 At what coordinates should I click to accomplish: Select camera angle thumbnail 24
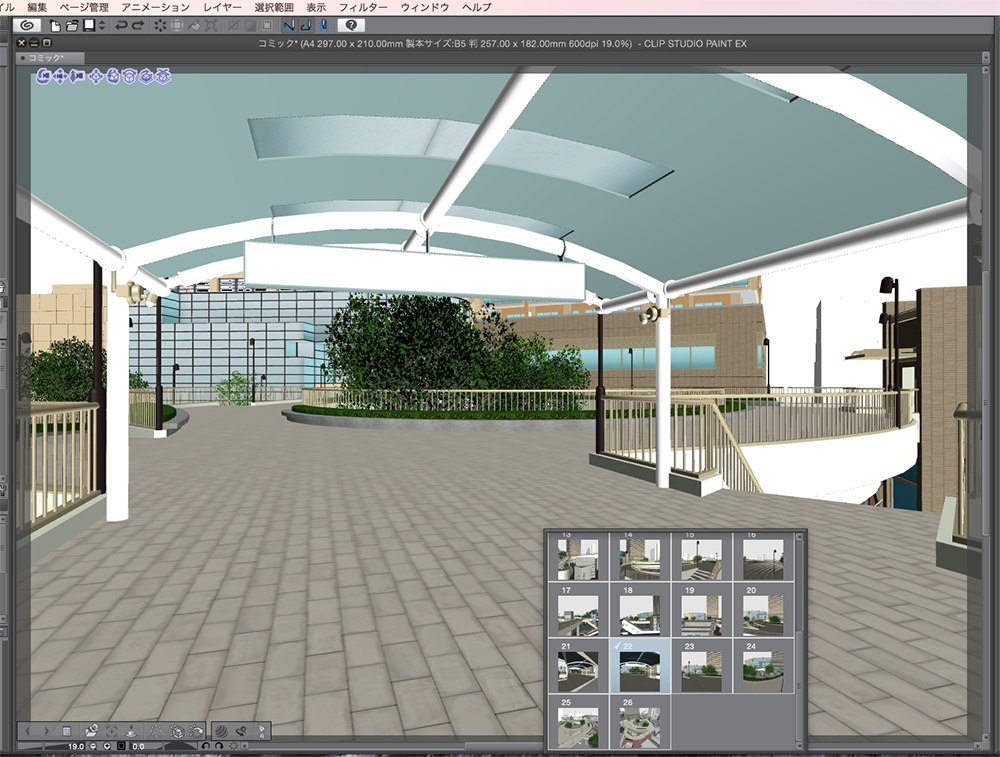coord(763,666)
